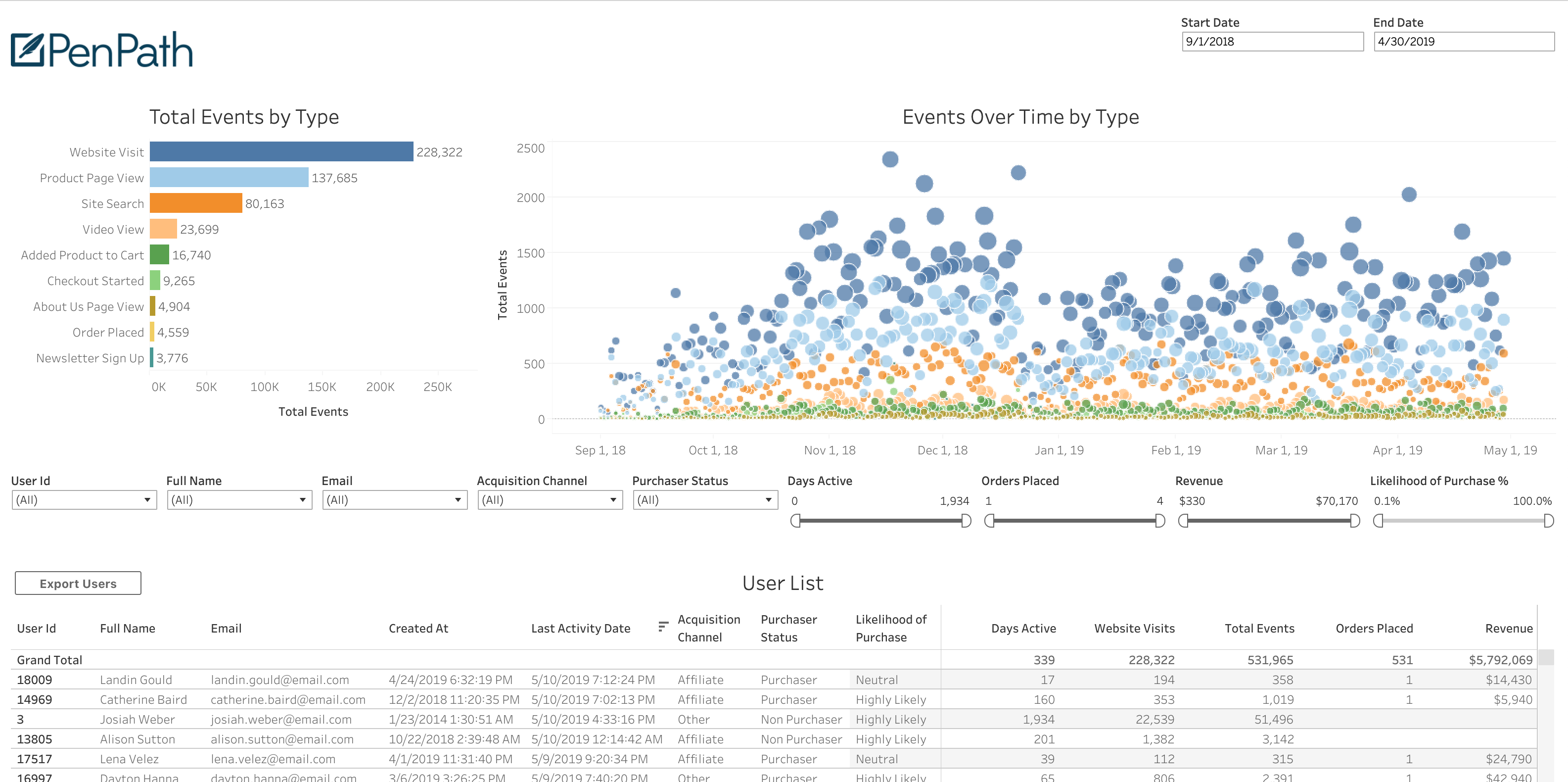Click the Orders Placed slider left handle
This screenshot has height=782, width=1568.
coord(989,521)
